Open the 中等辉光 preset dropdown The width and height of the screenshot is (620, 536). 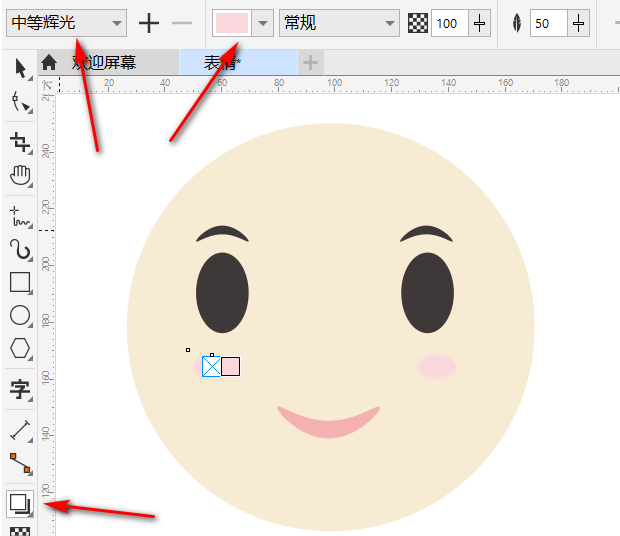[x=117, y=23]
